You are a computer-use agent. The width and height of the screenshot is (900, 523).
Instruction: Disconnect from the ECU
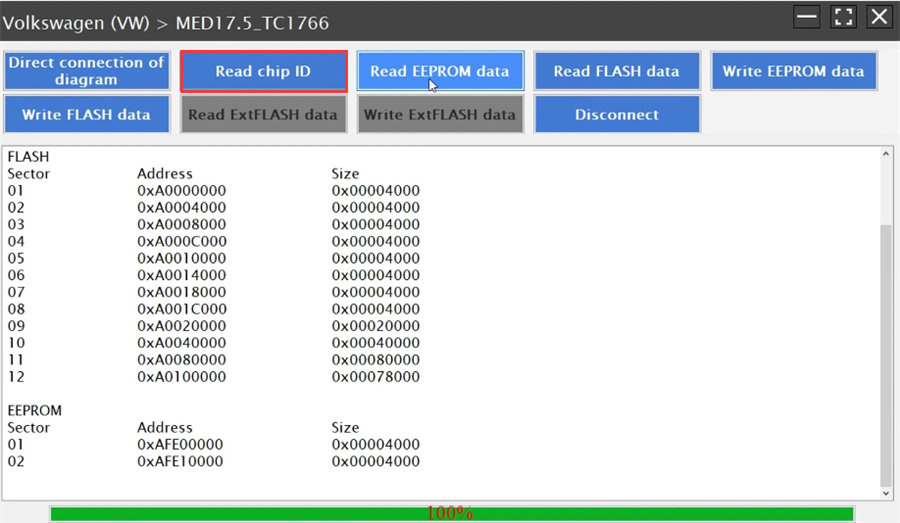coord(616,114)
